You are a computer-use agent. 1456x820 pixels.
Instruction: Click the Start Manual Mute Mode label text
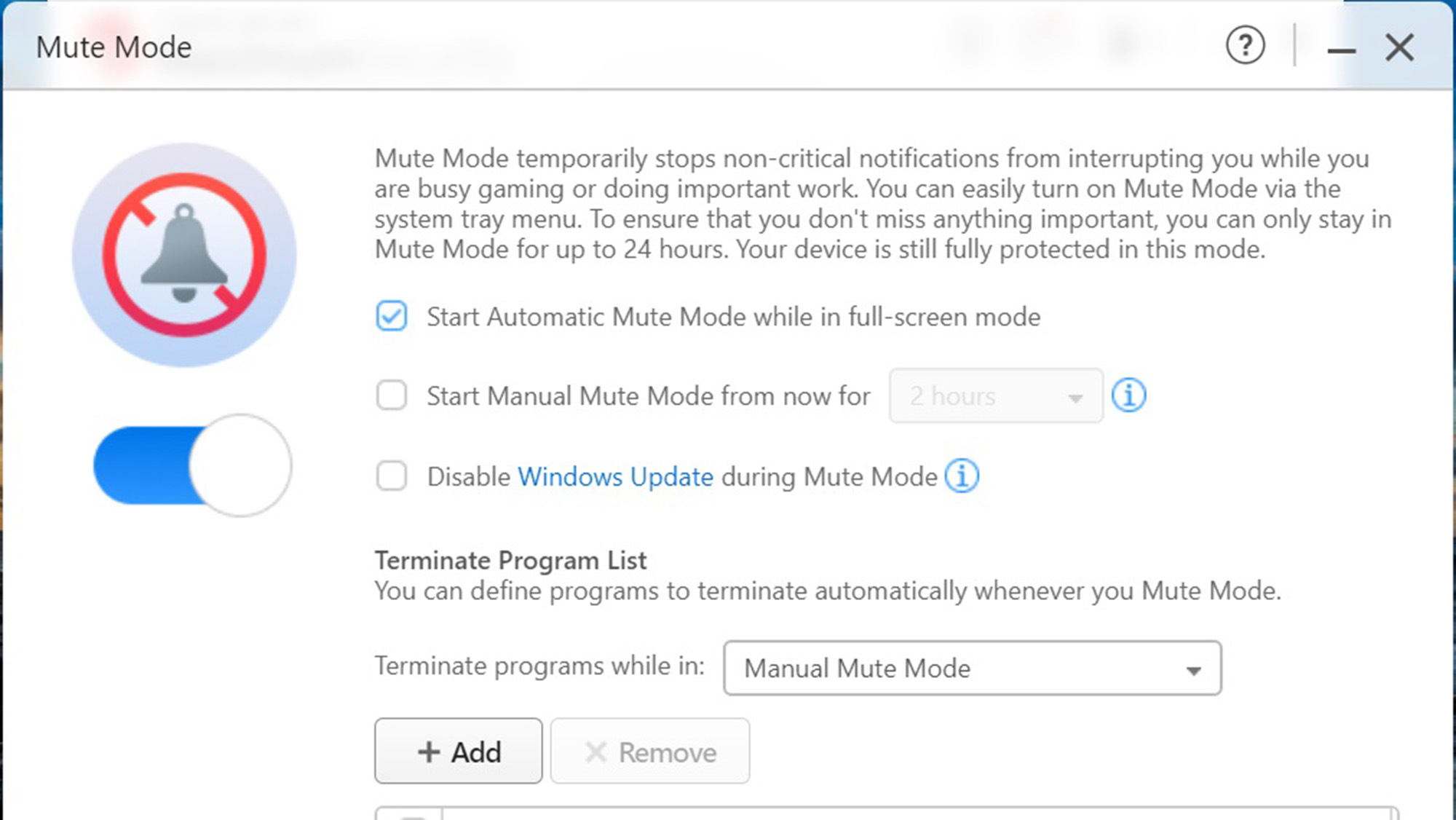click(648, 396)
